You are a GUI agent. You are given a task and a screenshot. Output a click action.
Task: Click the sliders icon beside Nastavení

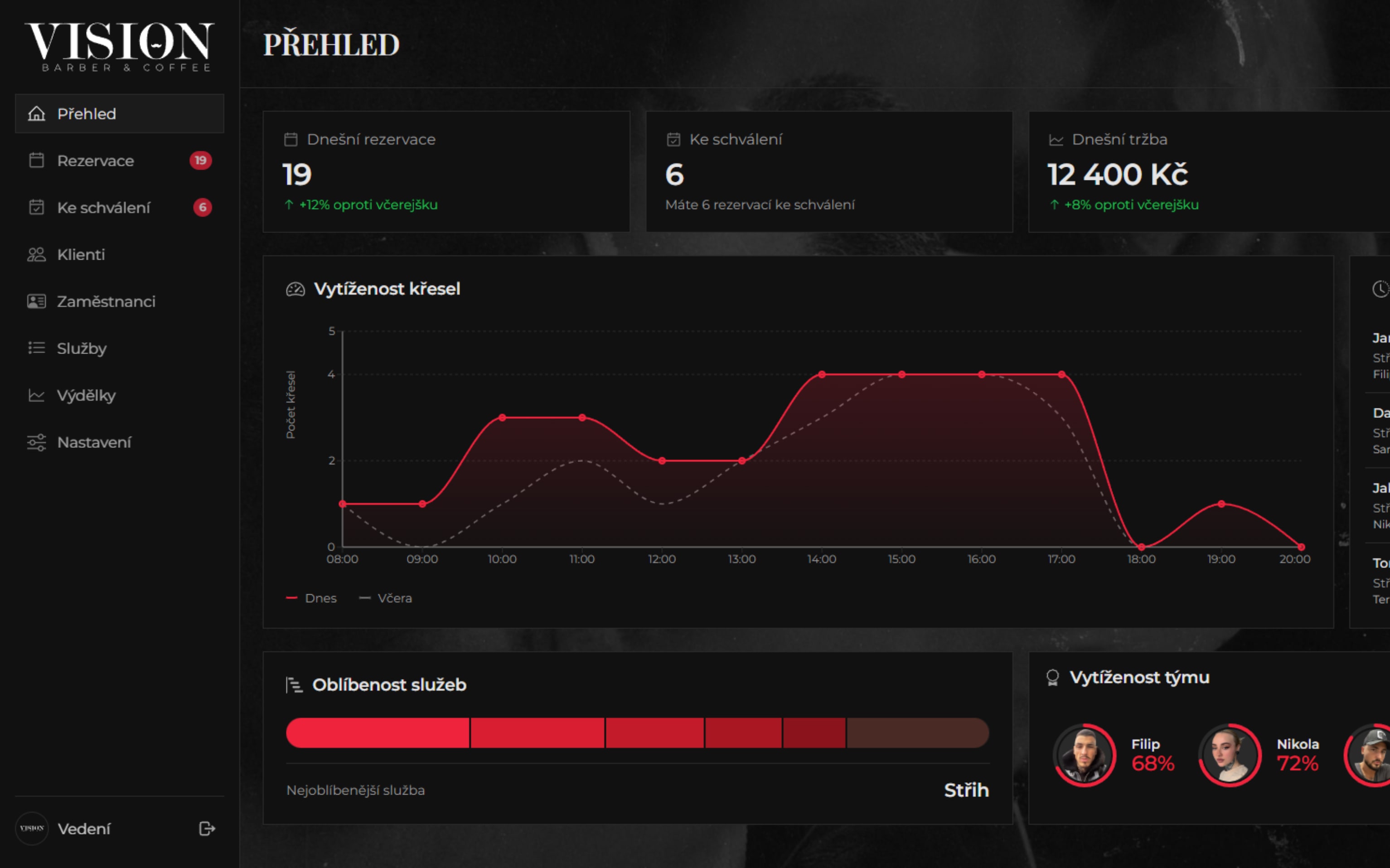point(37,442)
